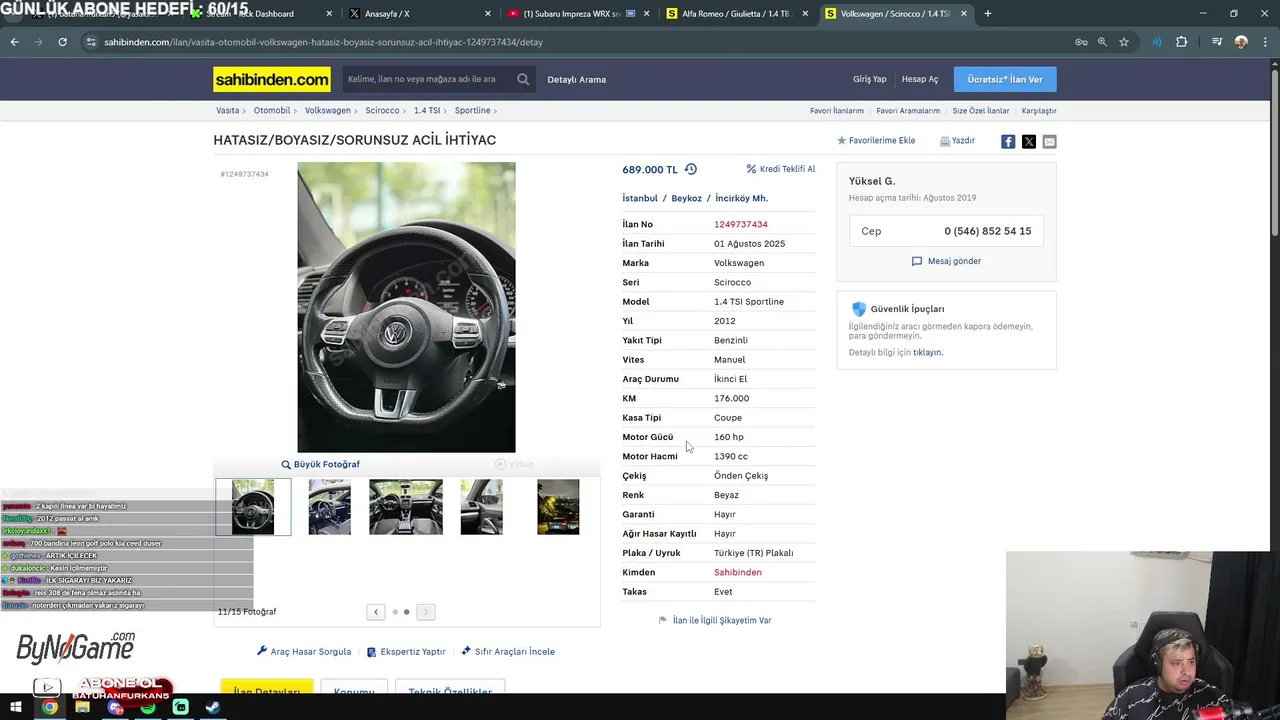This screenshot has width=1280, height=720.
Task: Click İstanbul location link
Action: 640,198
